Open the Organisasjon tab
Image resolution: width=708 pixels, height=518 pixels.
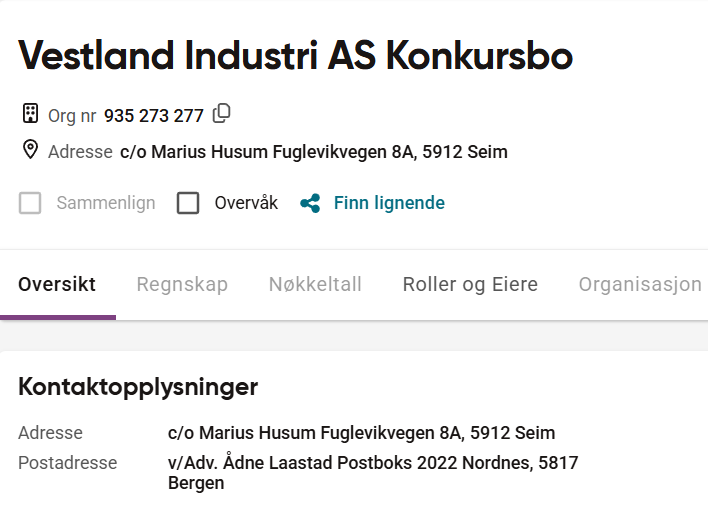[x=640, y=285]
